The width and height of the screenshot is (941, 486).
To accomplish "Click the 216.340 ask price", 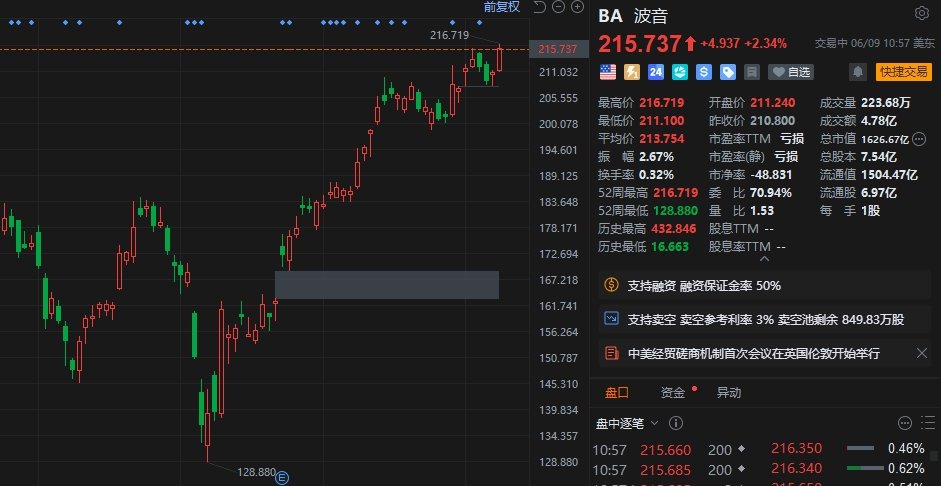I will coord(796,468).
